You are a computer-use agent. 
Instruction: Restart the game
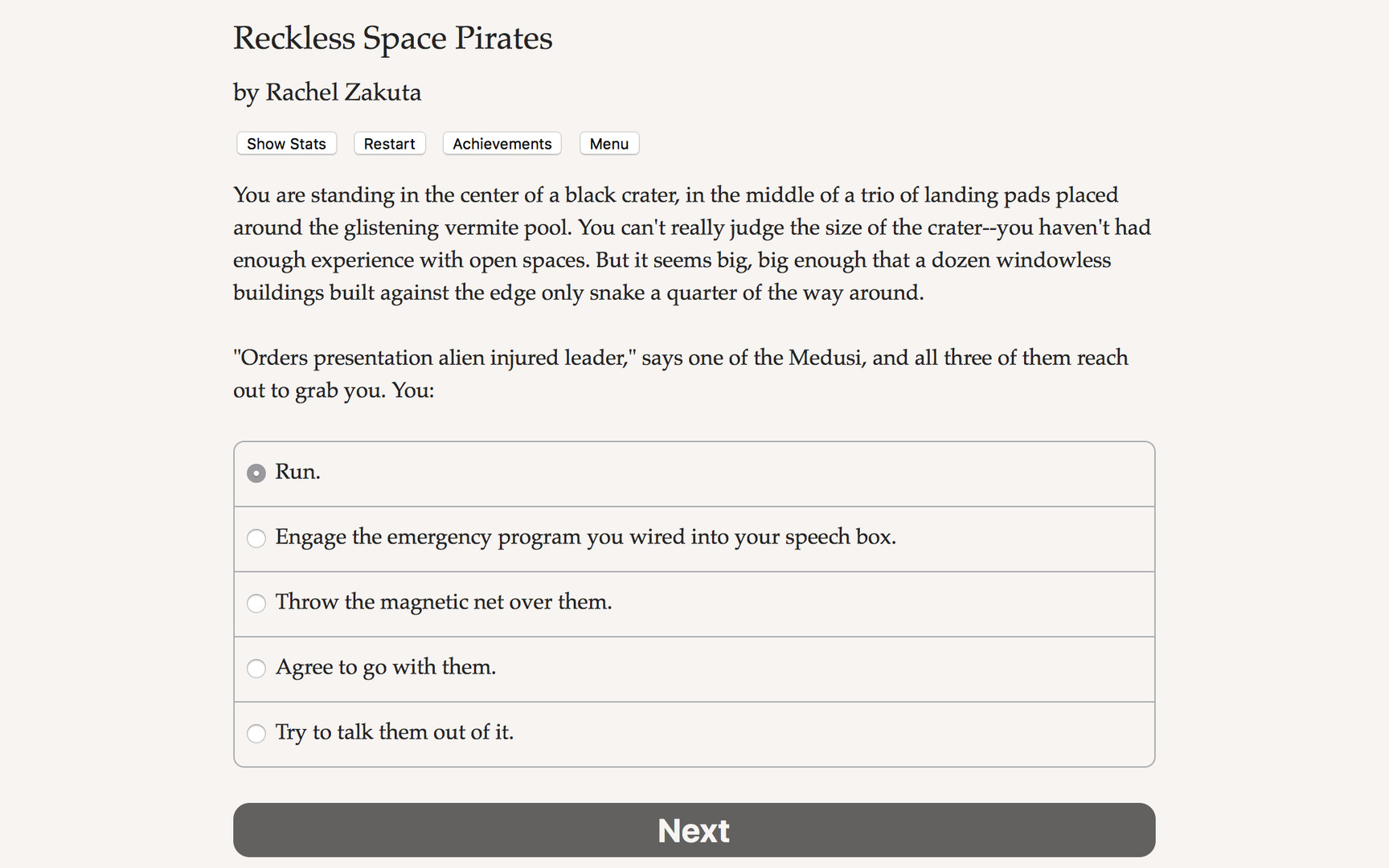(389, 143)
